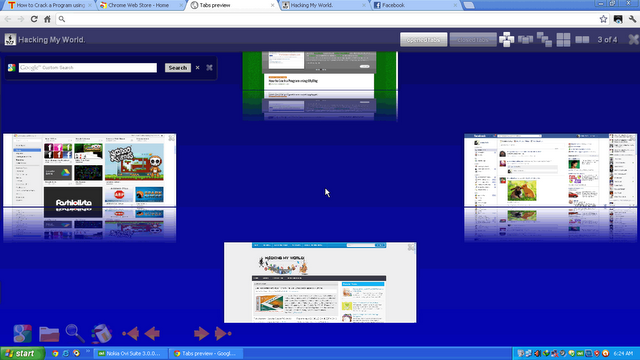
Task: Open Google search icon in bottom toolbar
Action: click(x=22, y=333)
